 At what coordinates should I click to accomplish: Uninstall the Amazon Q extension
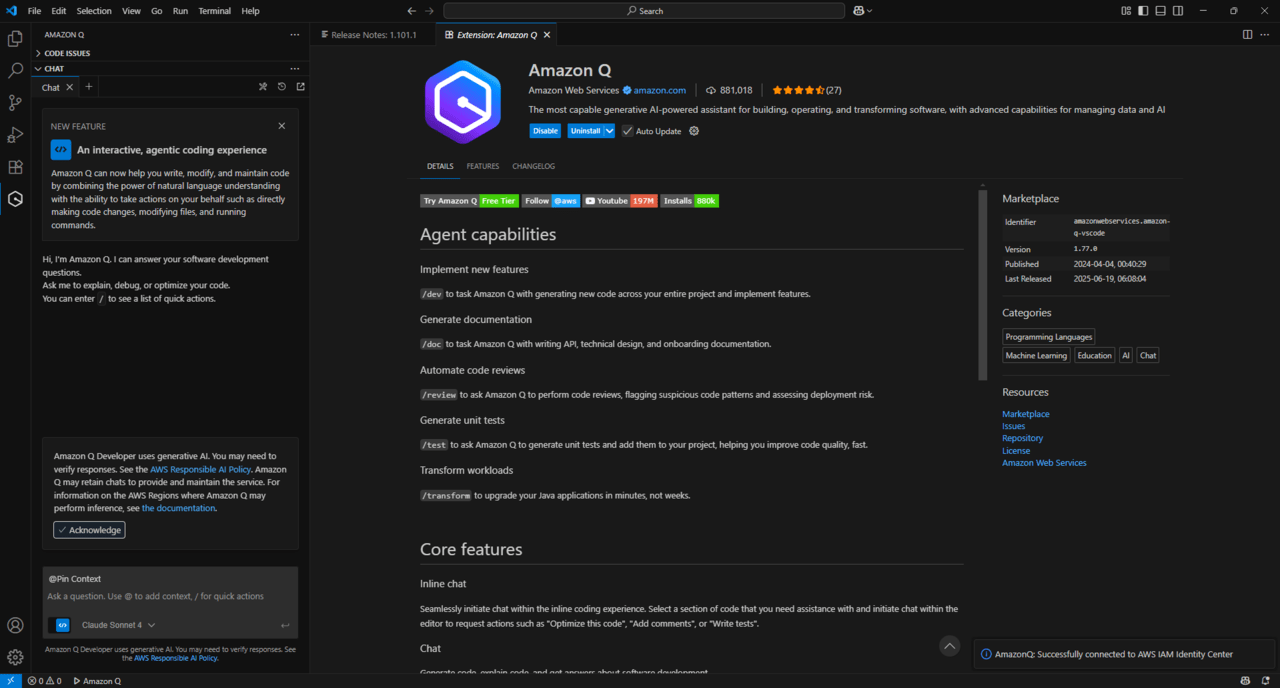click(x=585, y=131)
